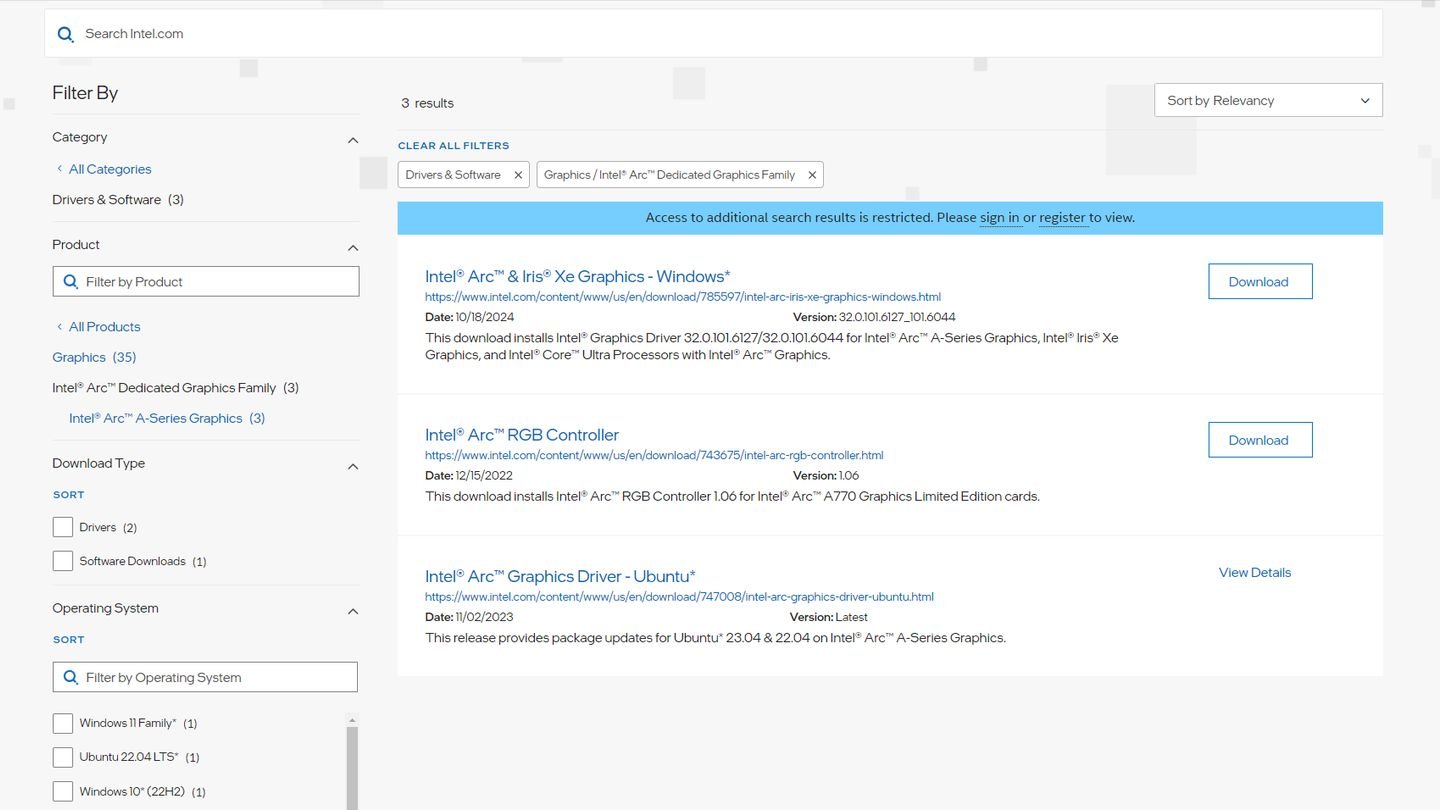Check the Software Downloads checkbox
The width and height of the screenshot is (1440, 810).
(63, 561)
